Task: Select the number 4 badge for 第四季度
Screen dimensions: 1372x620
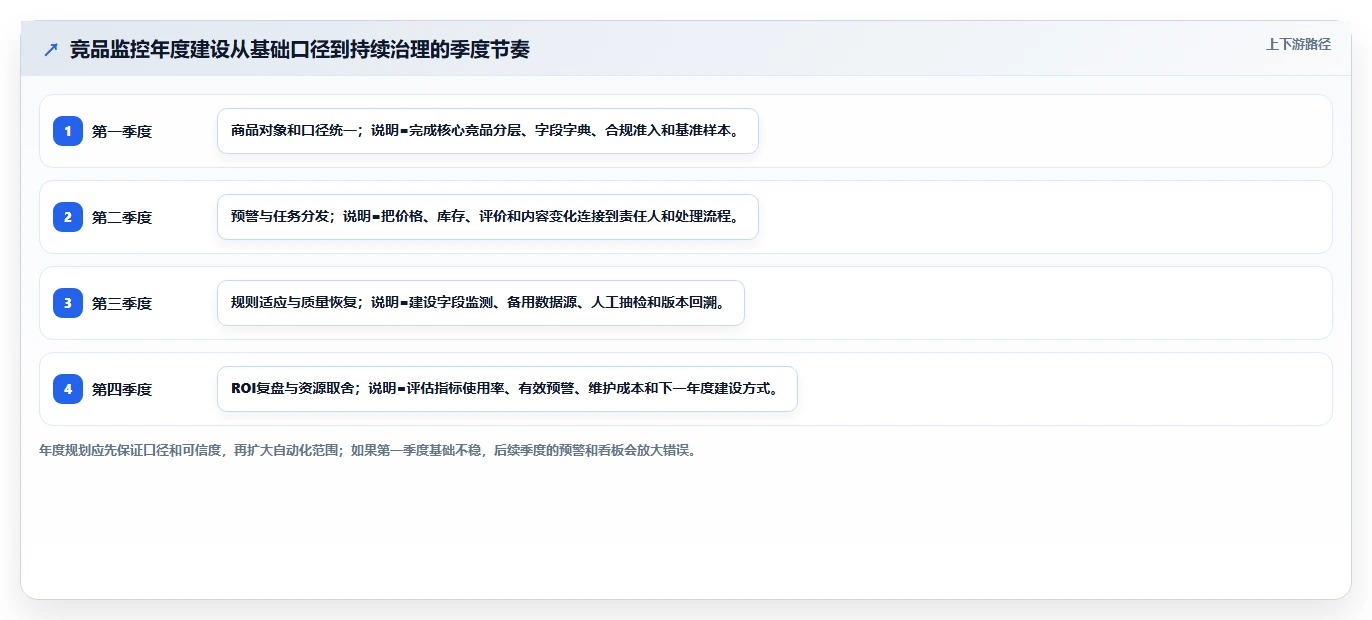Action: [68, 389]
